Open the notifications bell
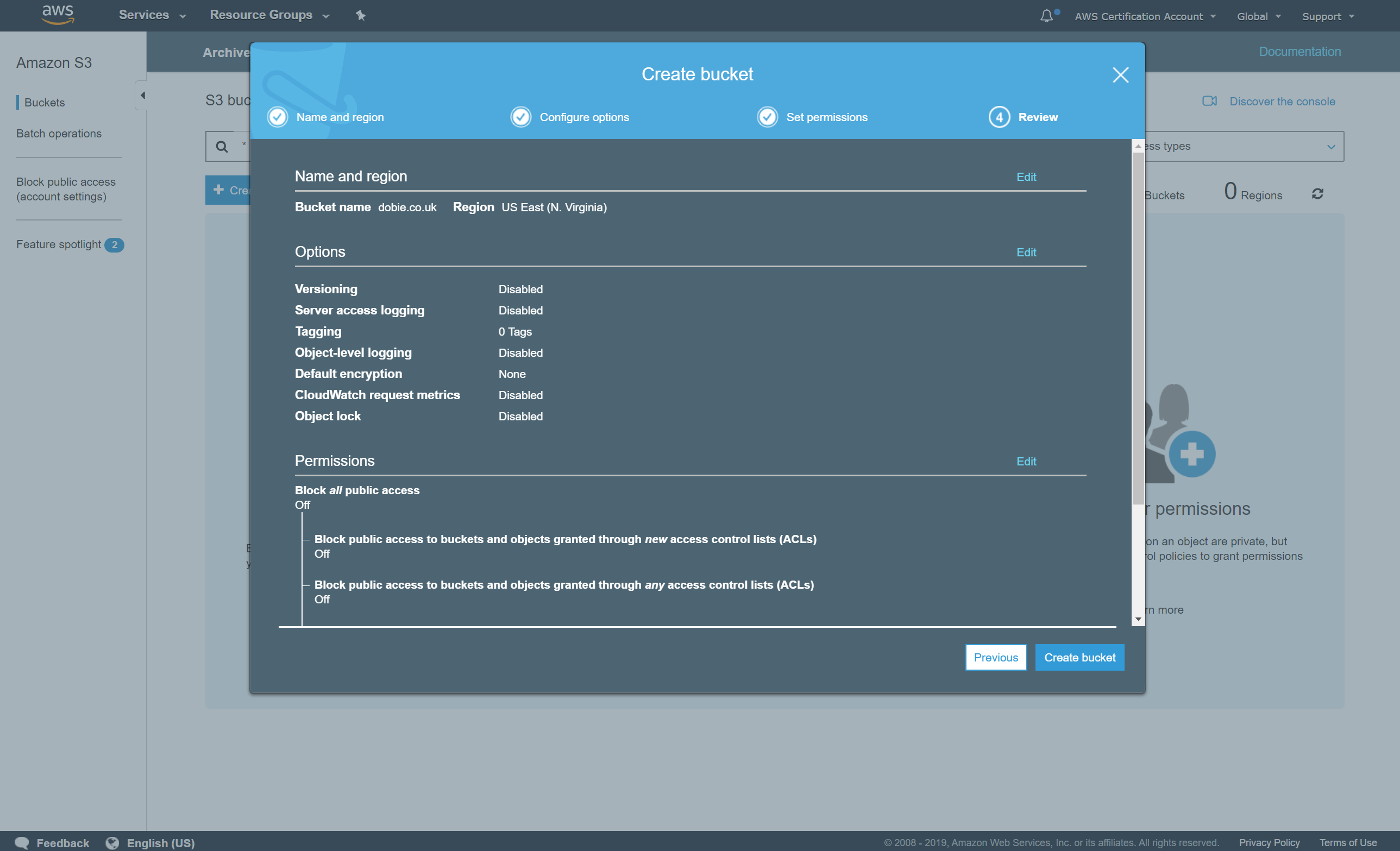 [x=1046, y=16]
